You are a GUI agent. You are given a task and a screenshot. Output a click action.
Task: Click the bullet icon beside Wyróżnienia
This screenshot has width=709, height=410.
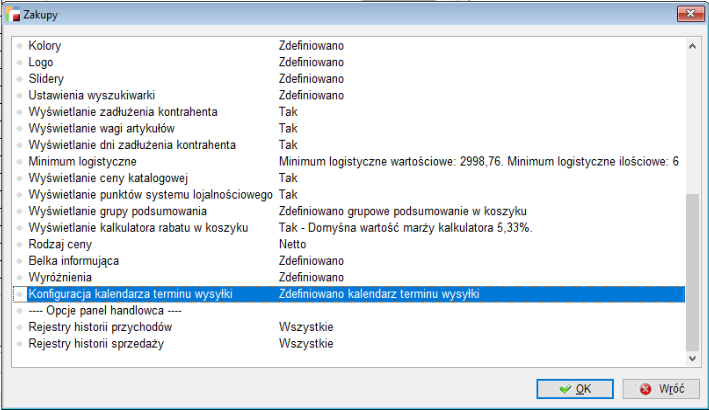[19, 277]
